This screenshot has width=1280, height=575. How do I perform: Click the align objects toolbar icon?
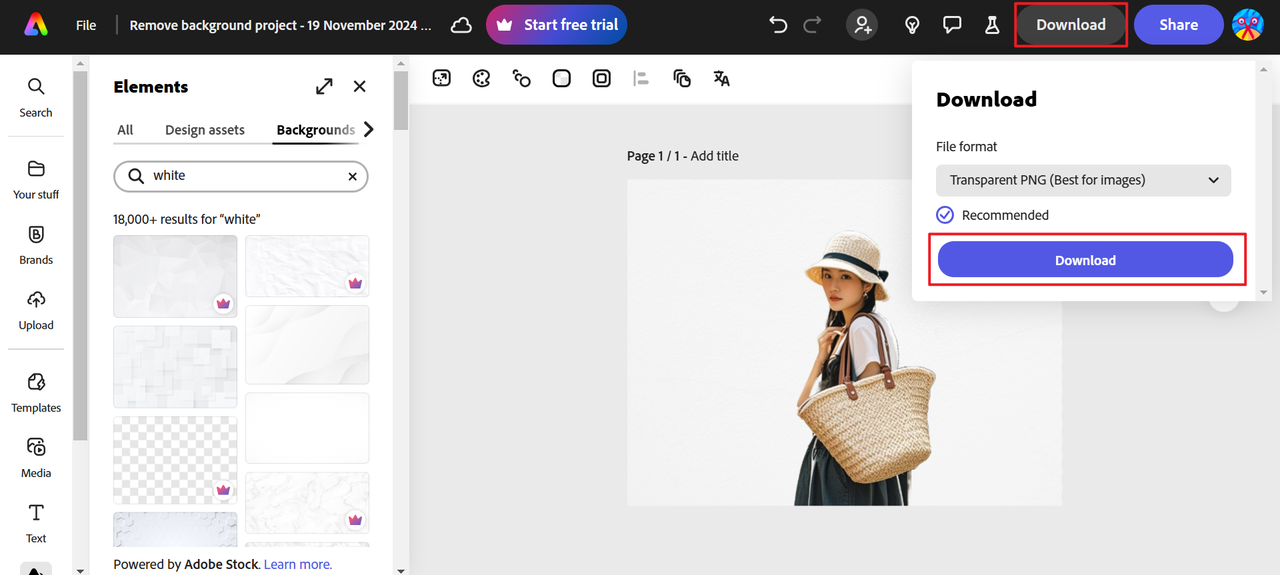641,78
